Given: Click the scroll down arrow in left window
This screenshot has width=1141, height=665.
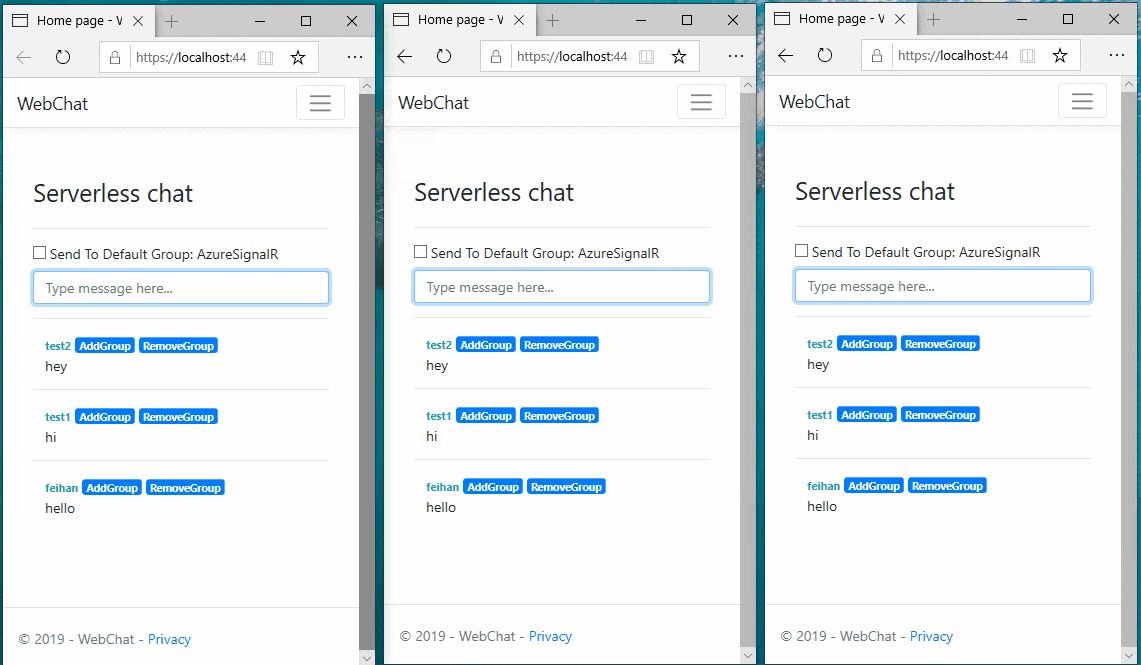Looking at the screenshot, I should (367, 657).
